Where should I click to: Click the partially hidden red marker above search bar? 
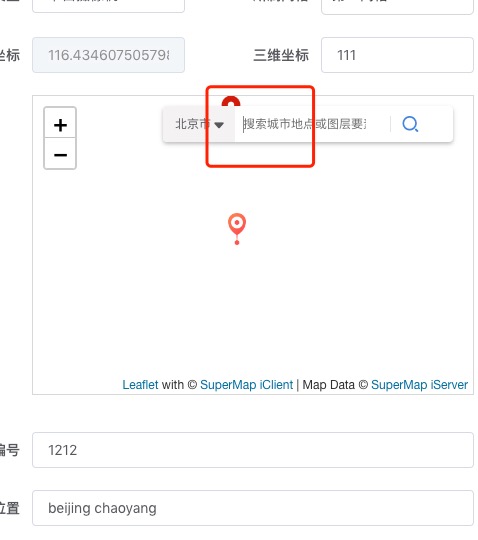[x=231, y=101]
